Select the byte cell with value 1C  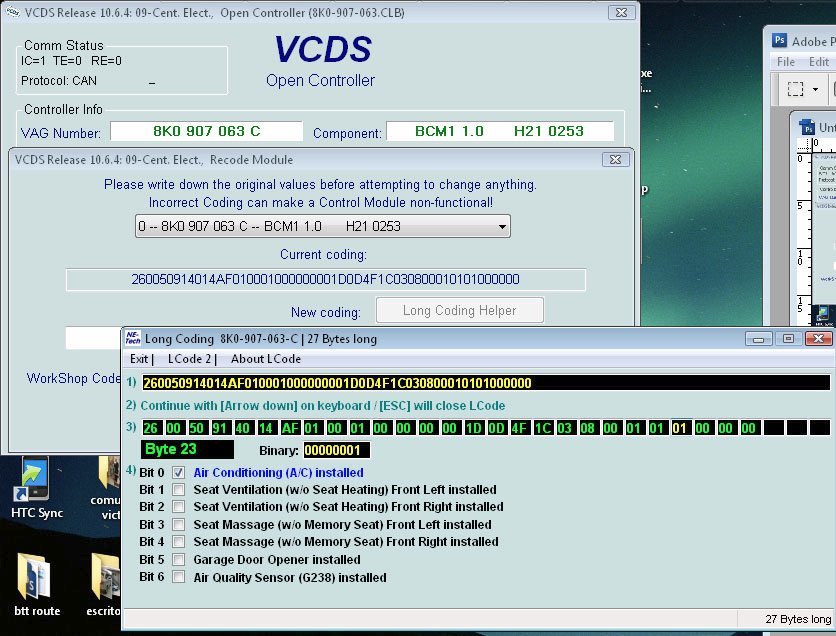542,428
